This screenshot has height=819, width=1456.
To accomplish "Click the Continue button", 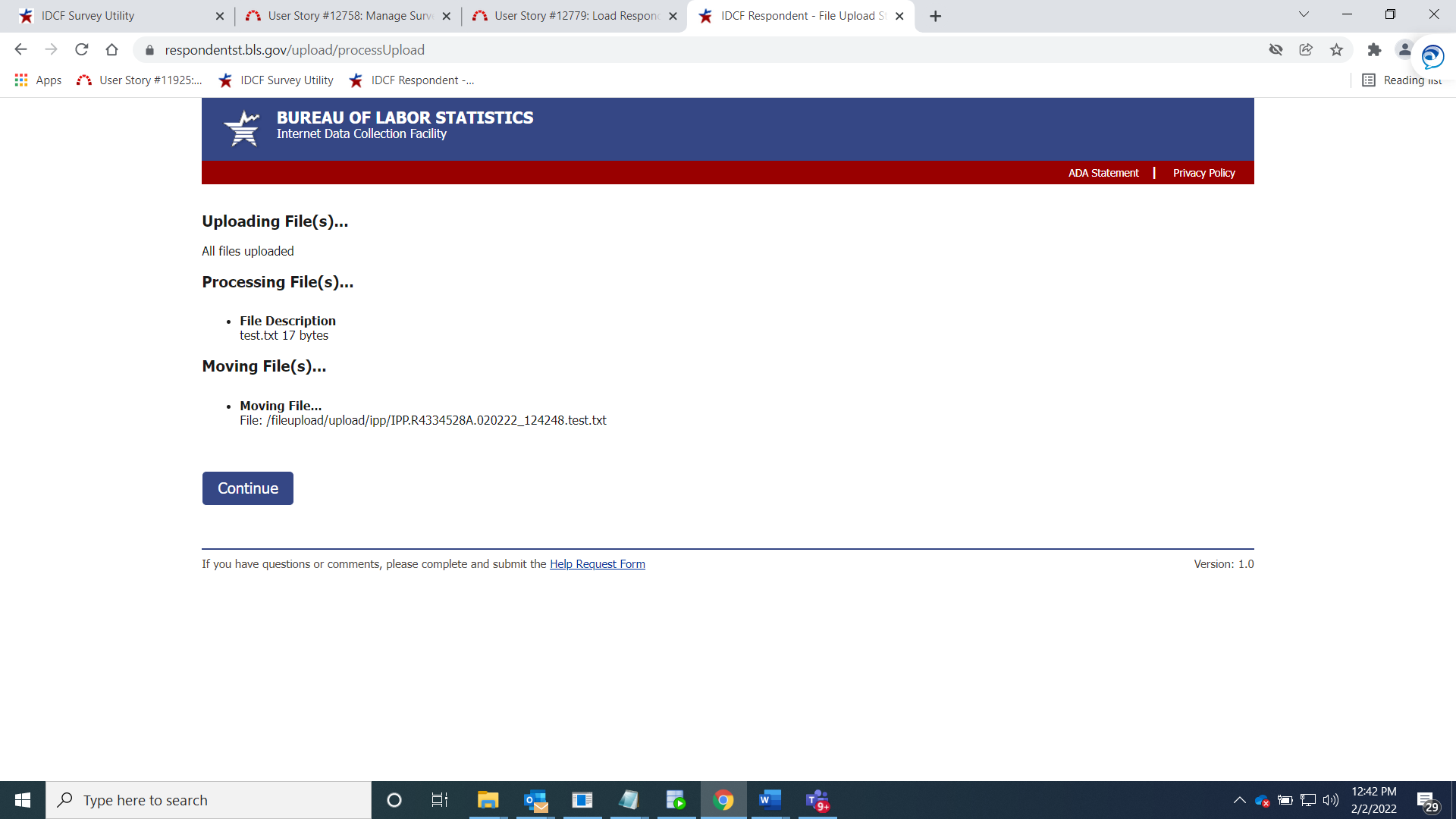I will [x=247, y=488].
